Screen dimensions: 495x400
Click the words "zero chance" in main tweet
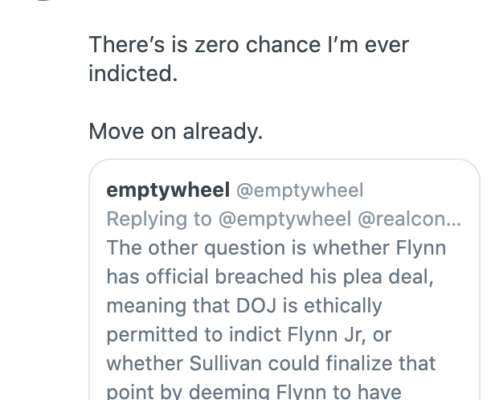(x=258, y=44)
